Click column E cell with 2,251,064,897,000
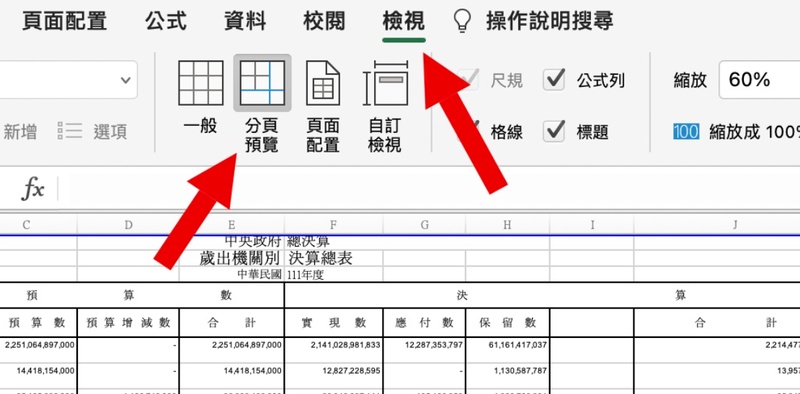Screen dimensions: 800x394 tap(232, 350)
